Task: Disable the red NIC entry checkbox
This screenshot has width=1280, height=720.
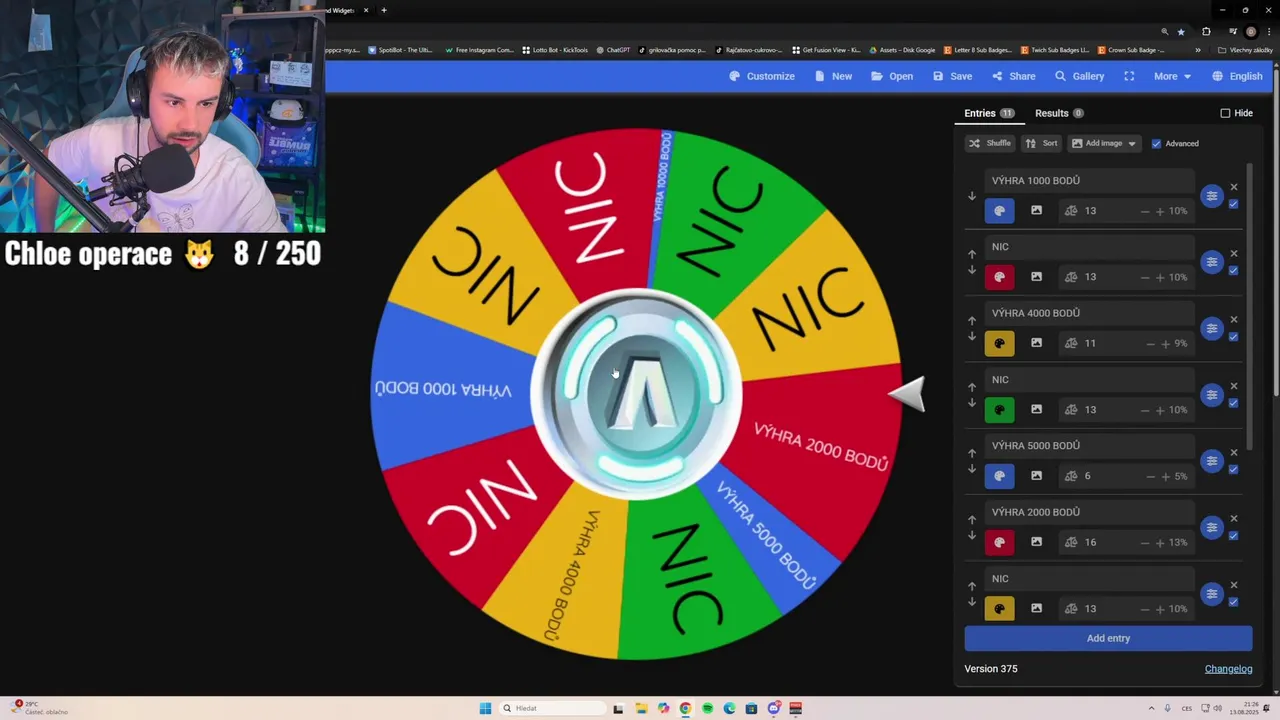Action: pos(1233,270)
